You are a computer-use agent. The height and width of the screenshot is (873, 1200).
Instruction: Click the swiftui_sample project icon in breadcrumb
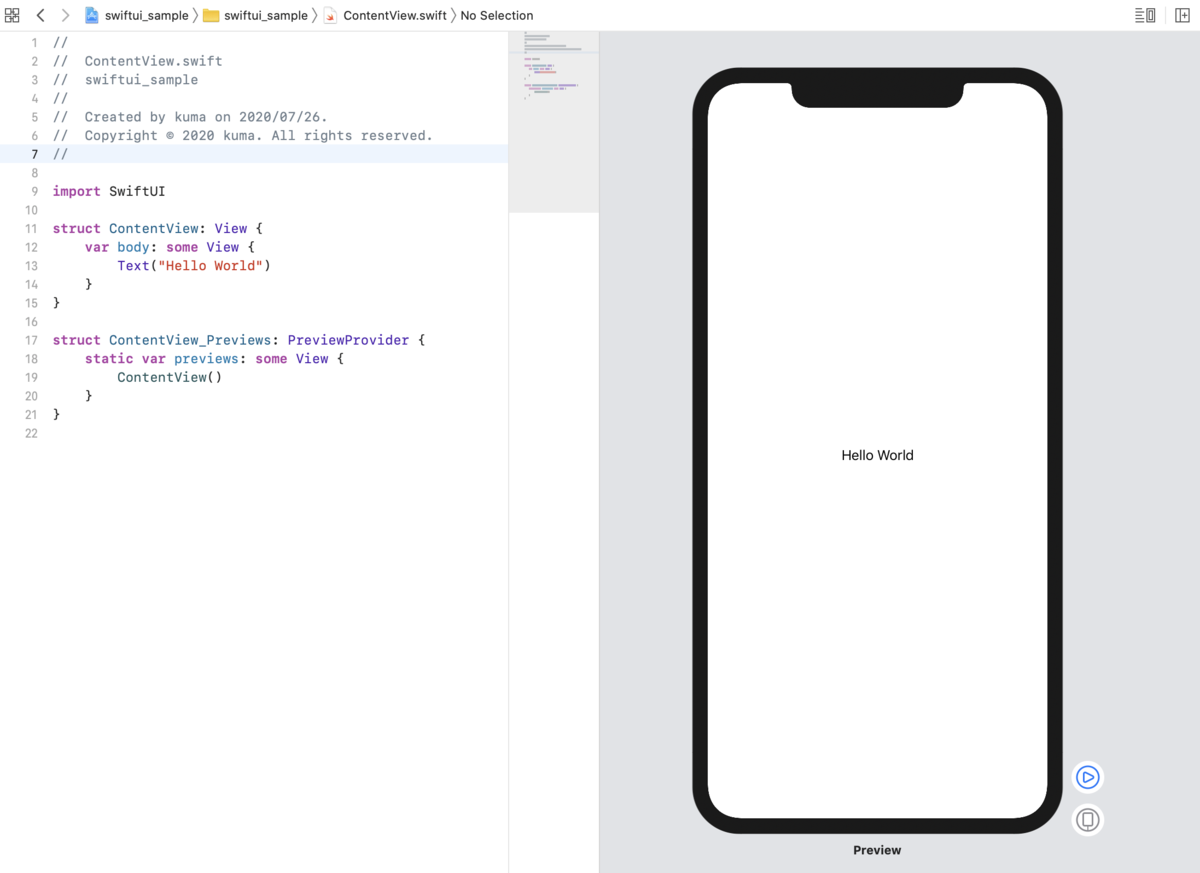tap(92, 15)
